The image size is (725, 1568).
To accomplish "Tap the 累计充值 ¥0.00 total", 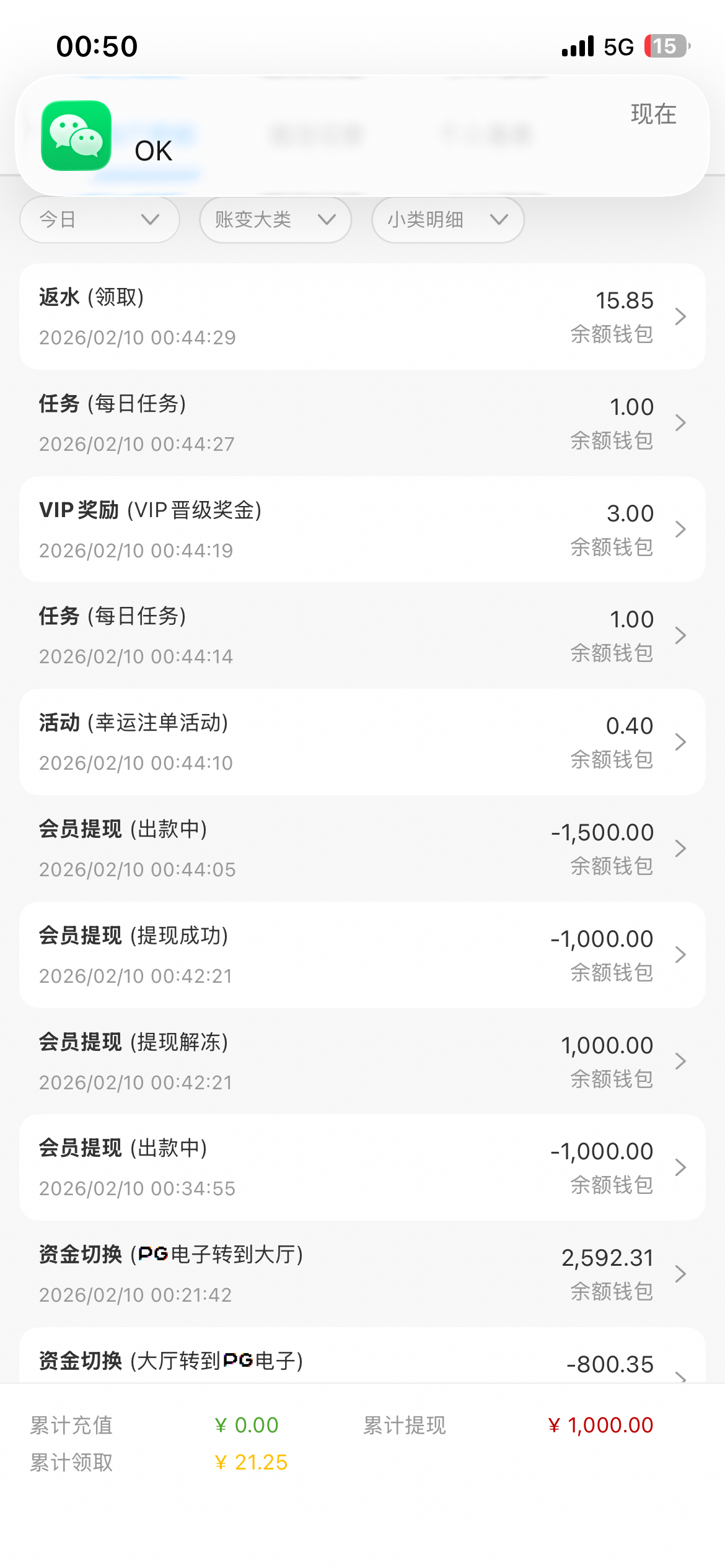I will point(246,1426).
